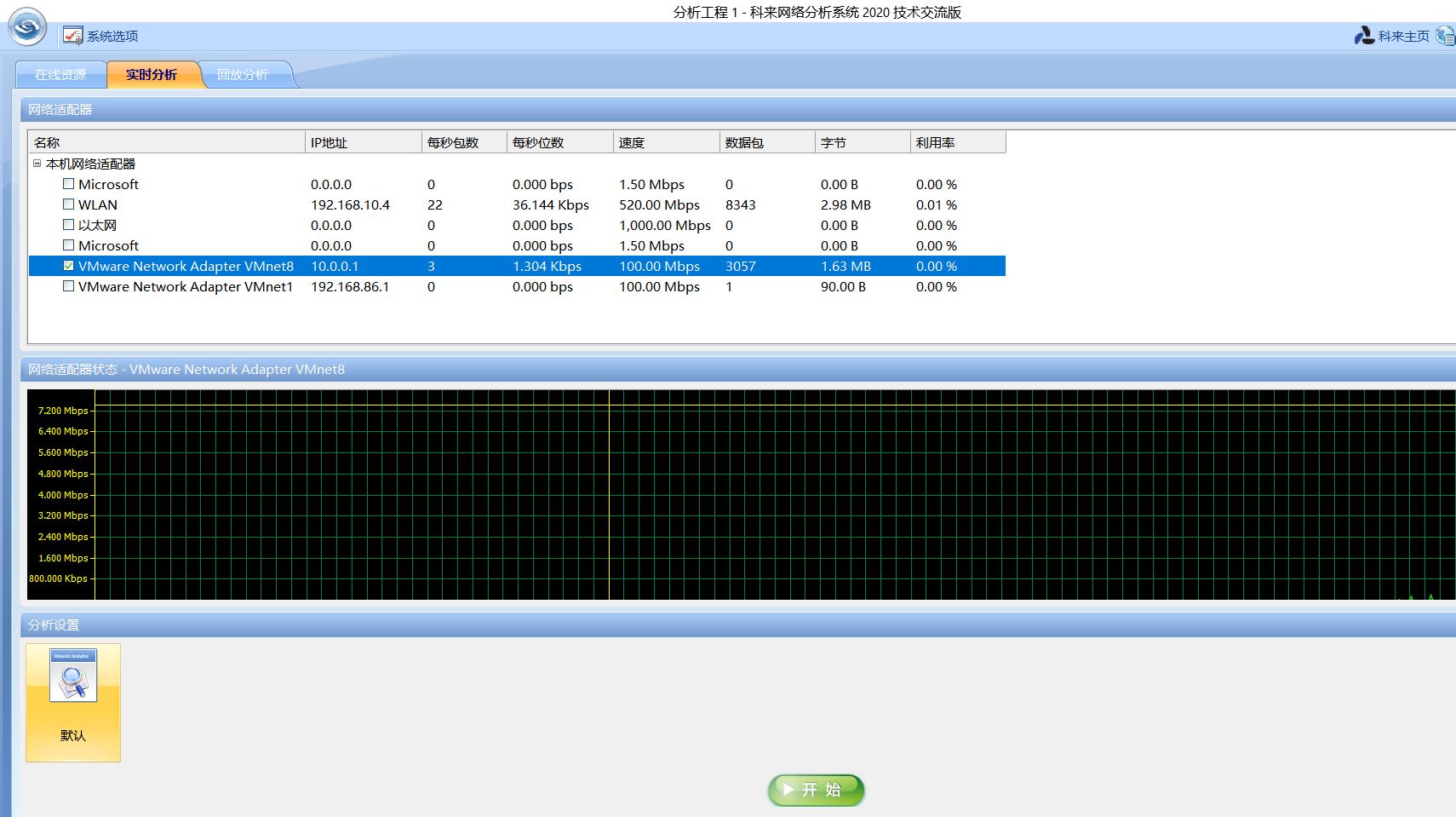Click the IP address 192.168.10.4
Image resolution: width=1456 pixels, height=817 pixels.
pos(350,204)
